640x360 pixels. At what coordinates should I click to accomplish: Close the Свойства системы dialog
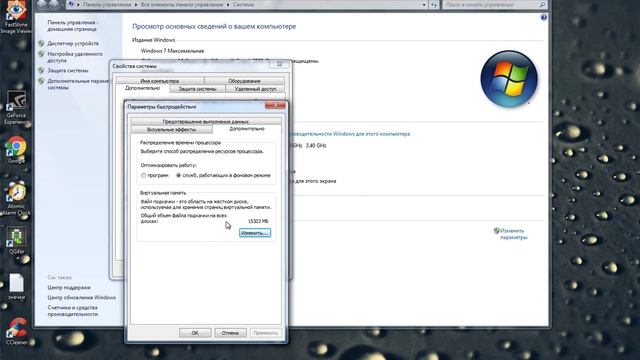(280, 64)
